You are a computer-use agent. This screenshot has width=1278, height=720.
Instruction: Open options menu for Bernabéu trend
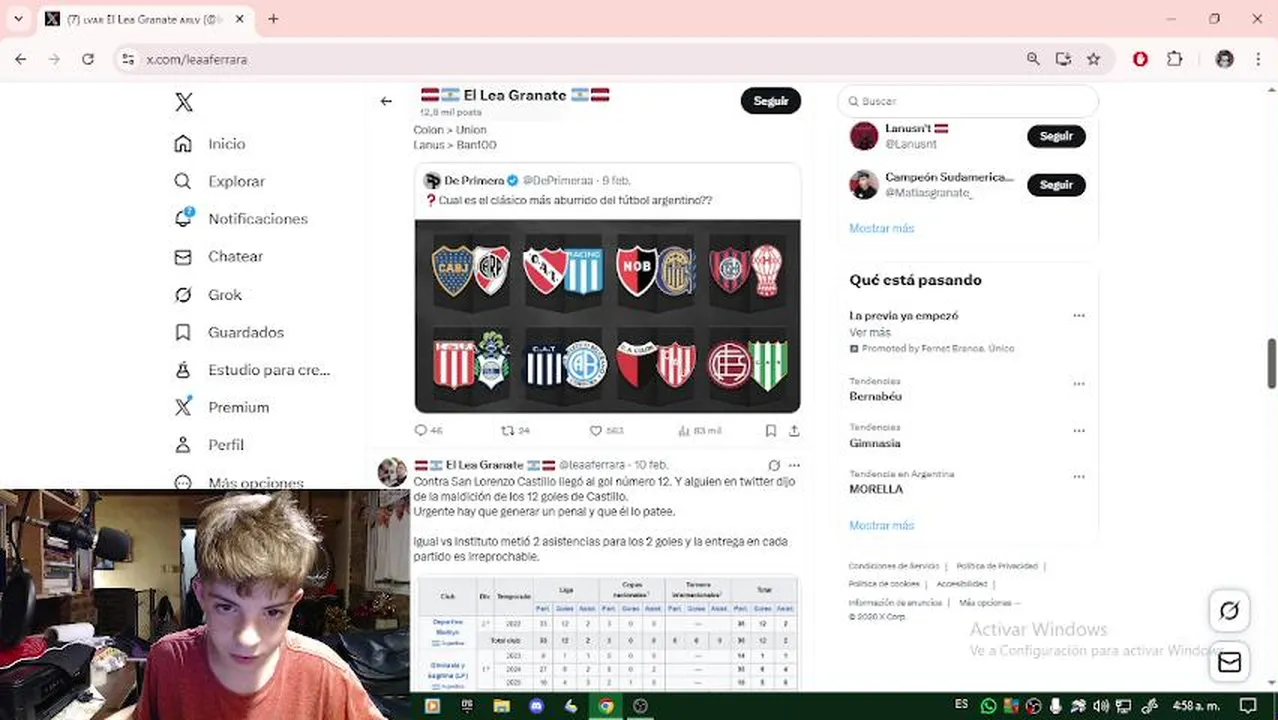[1079, 384]
